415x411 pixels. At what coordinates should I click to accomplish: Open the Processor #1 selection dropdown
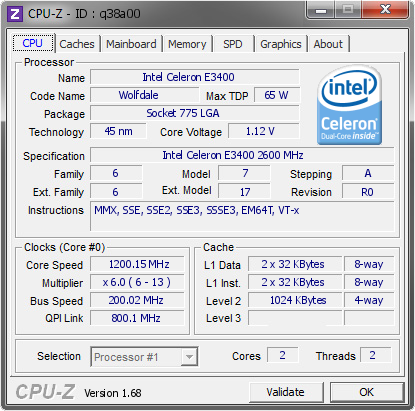pyautogui.click(x=144, y=357)
